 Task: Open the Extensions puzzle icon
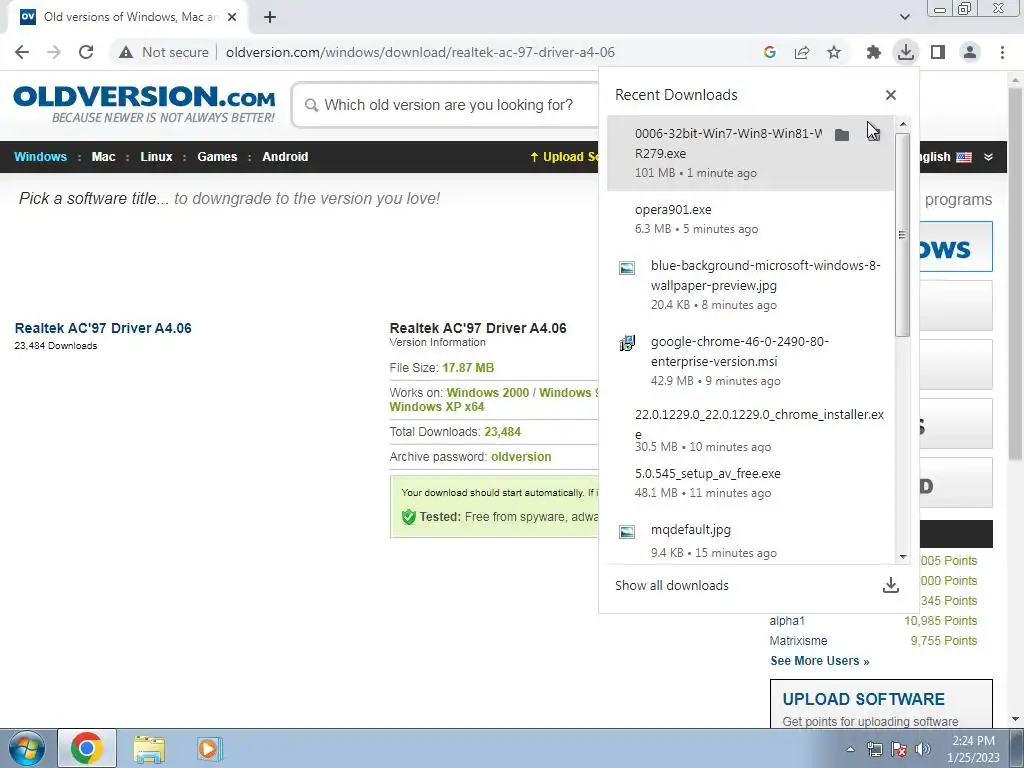point(873,52)
